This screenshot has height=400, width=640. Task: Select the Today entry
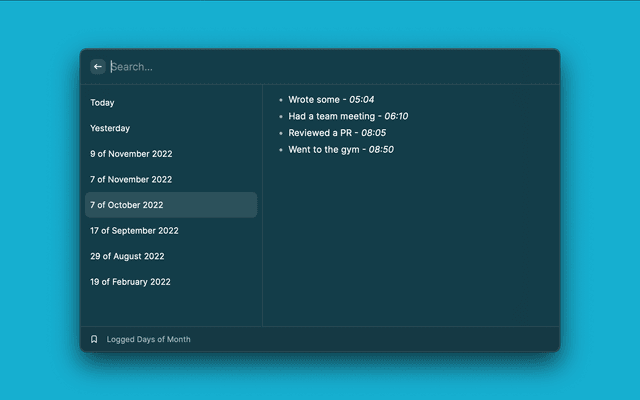[102, 103]
